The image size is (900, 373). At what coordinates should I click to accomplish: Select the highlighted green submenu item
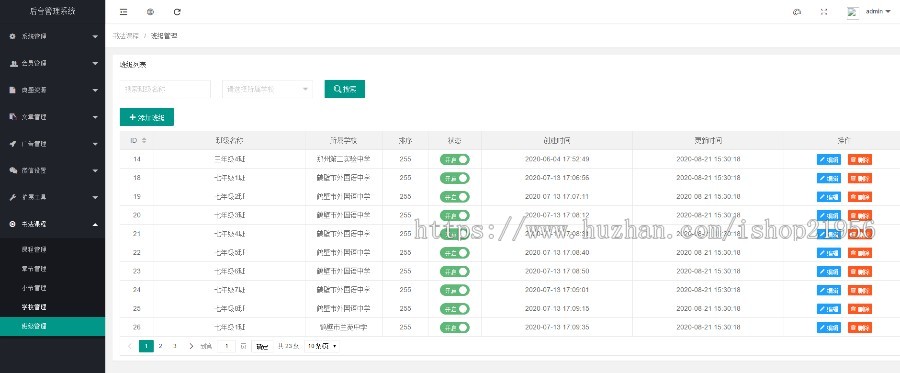tap(52, 326)
